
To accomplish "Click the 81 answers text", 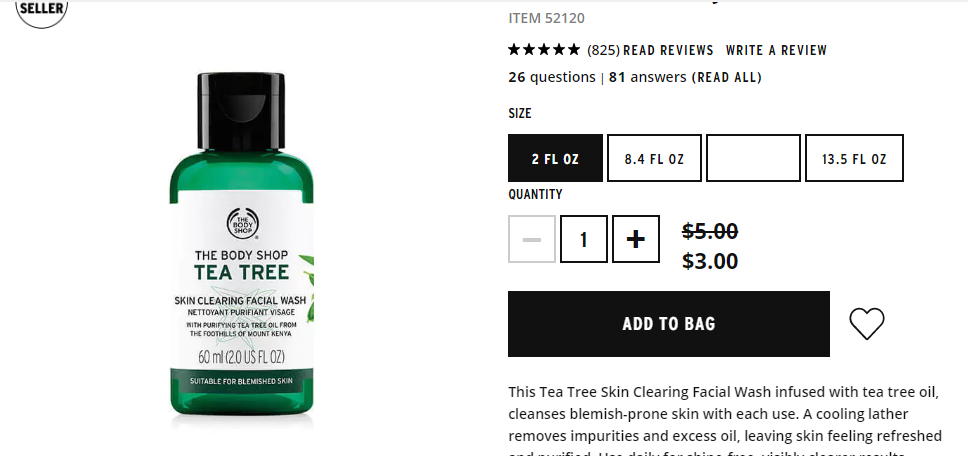I will tap(648, 77).
